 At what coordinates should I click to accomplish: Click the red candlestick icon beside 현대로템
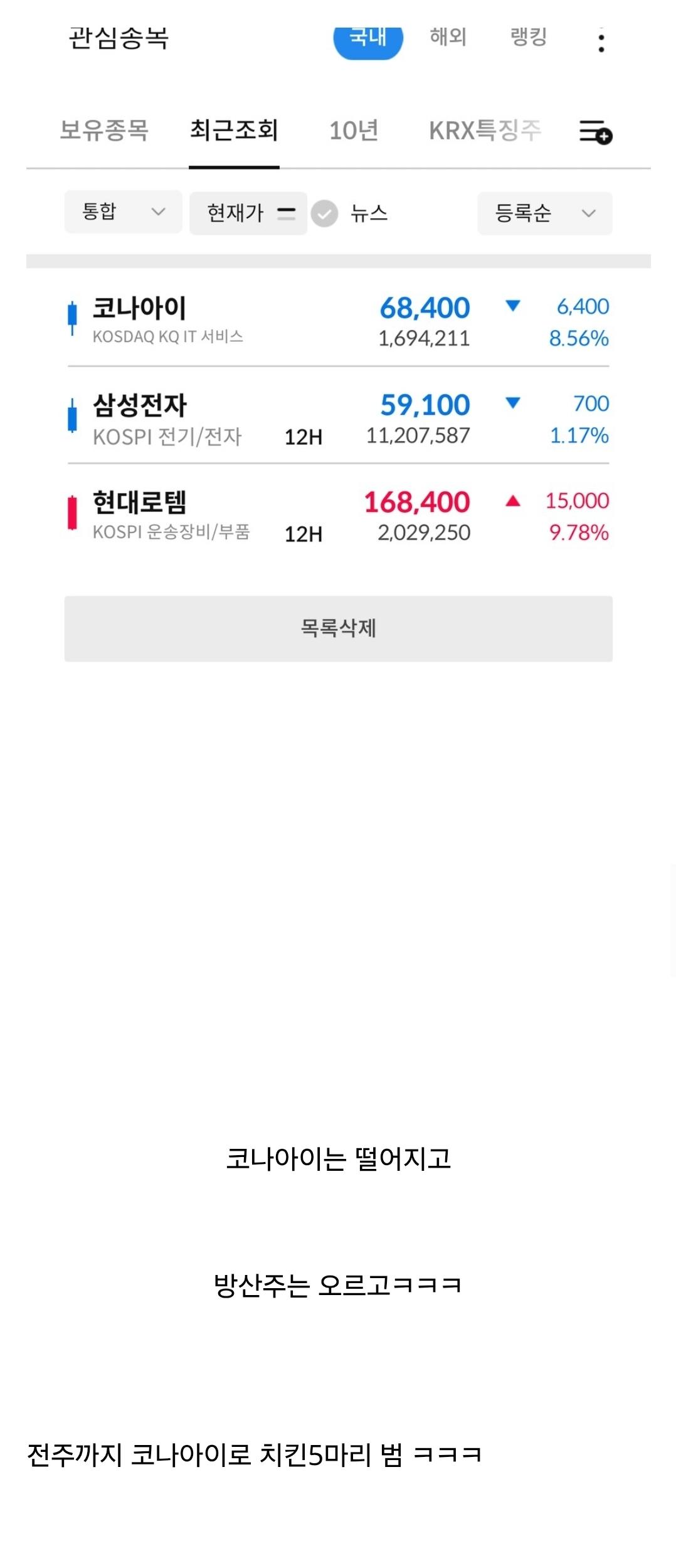coord(72,513)
